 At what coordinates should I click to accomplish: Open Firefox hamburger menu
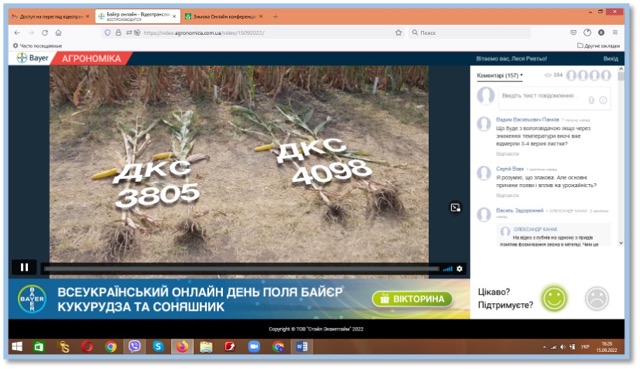pos(615,32)
